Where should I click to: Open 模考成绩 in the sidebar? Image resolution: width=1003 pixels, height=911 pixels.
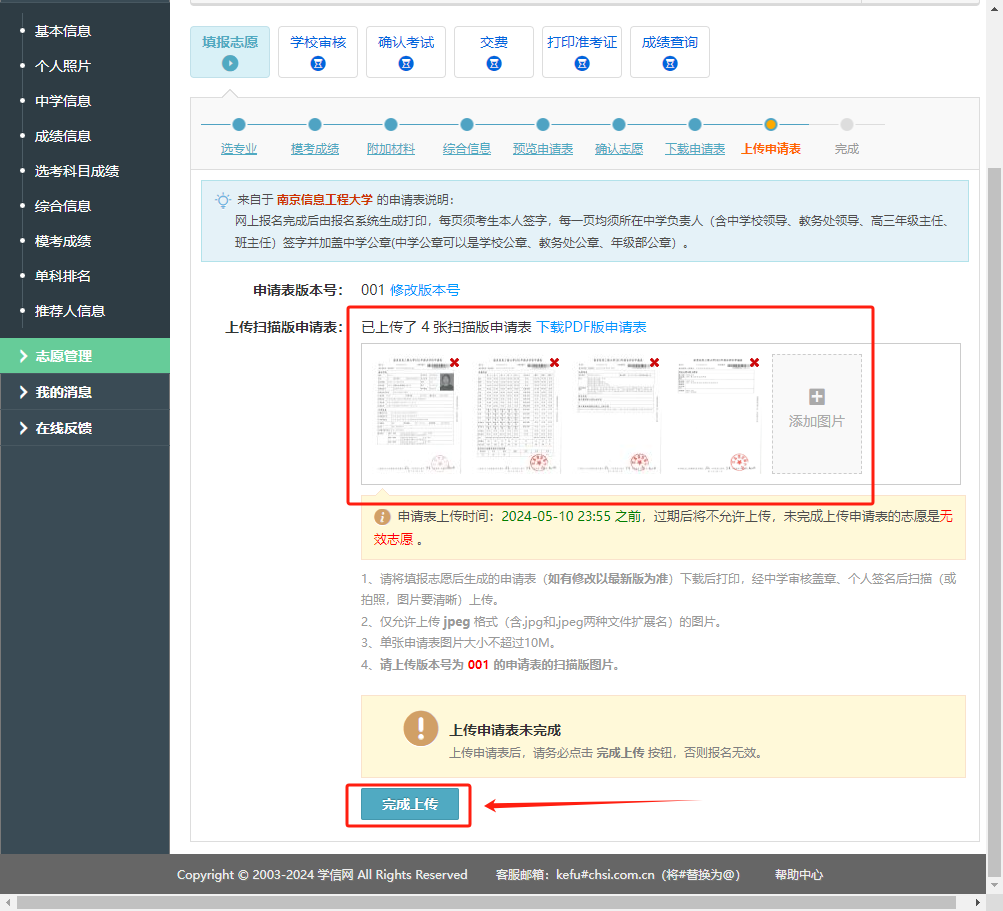pyautogui.click(x=63, y=241)
